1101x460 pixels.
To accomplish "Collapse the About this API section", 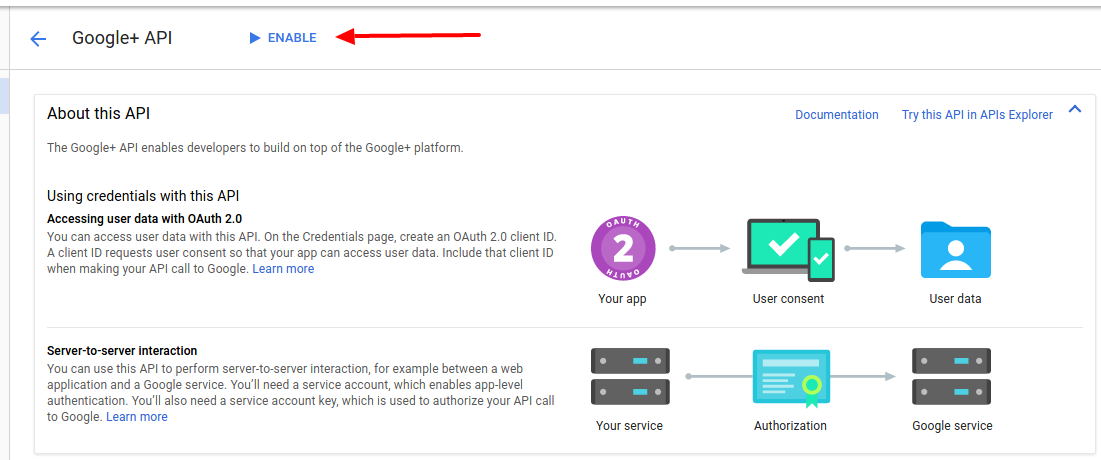I will 1075,109.
